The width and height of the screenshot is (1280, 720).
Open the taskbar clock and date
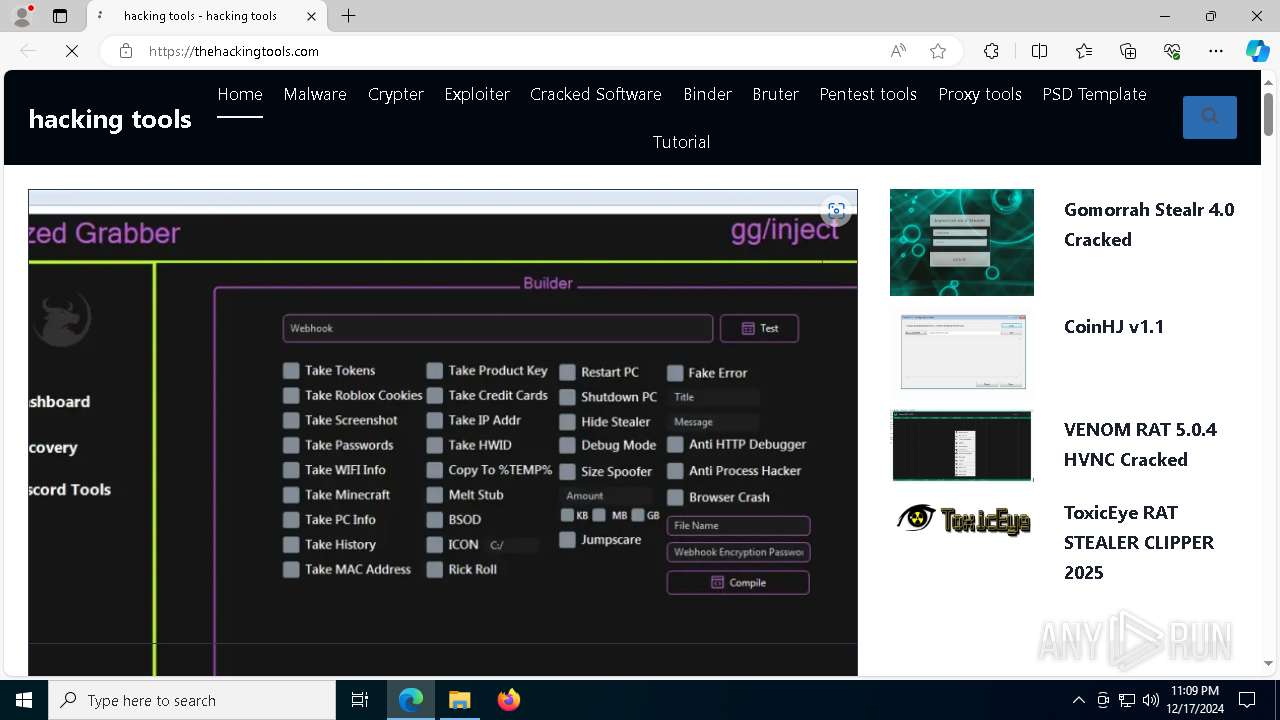pyautogui.click(x=1194, y=700)
